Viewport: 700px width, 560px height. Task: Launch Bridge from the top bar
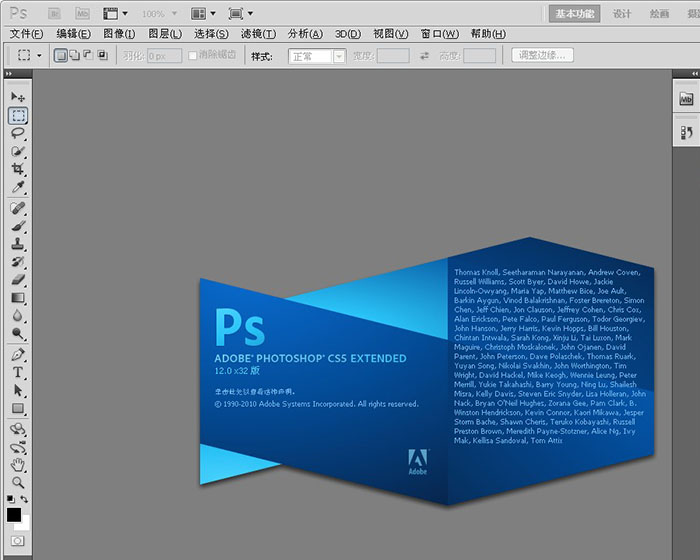tap(54, 14)
